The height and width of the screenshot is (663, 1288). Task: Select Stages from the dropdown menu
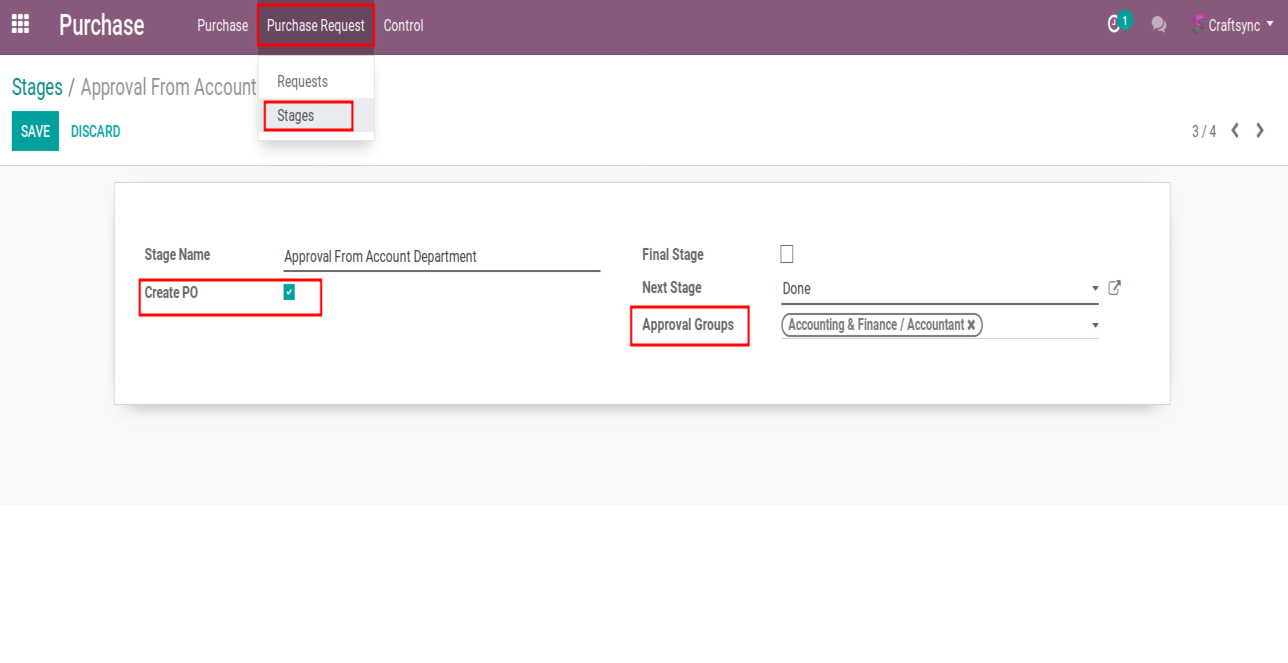point(296,116)
